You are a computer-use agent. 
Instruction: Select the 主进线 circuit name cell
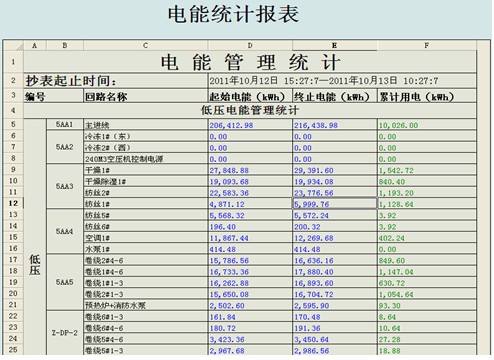coord(145,125)
